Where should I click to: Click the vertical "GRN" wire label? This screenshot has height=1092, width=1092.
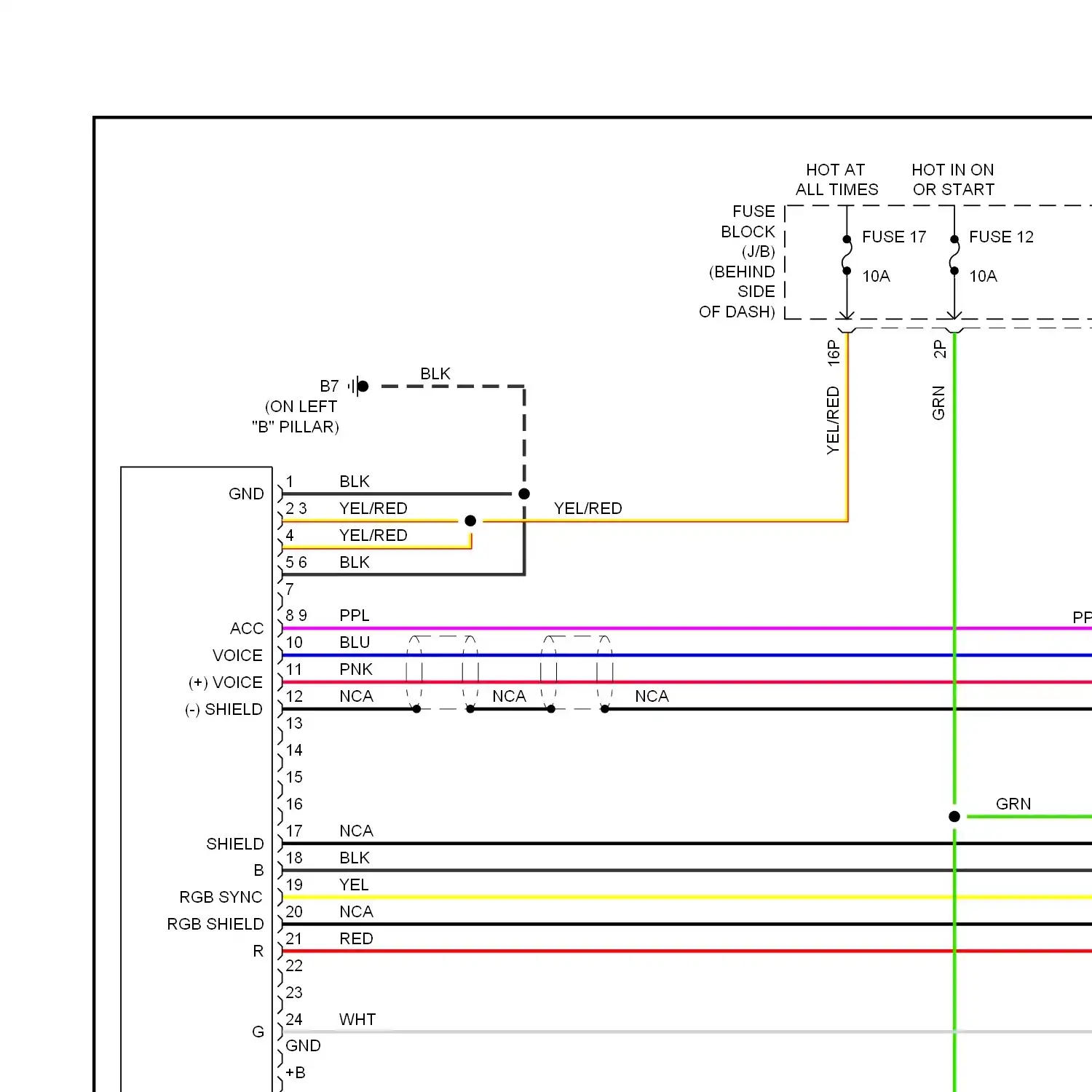coord(938,403)
